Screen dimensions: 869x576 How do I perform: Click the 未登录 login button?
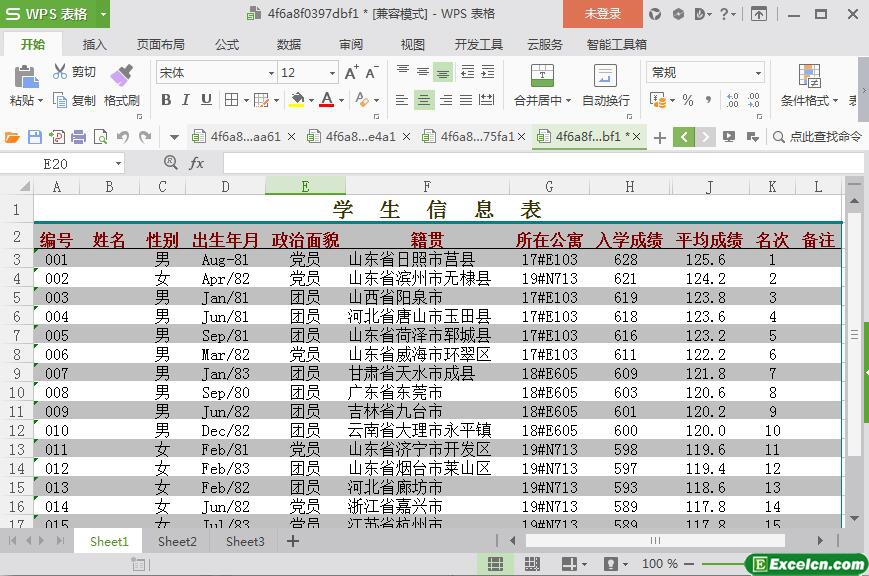602,14
